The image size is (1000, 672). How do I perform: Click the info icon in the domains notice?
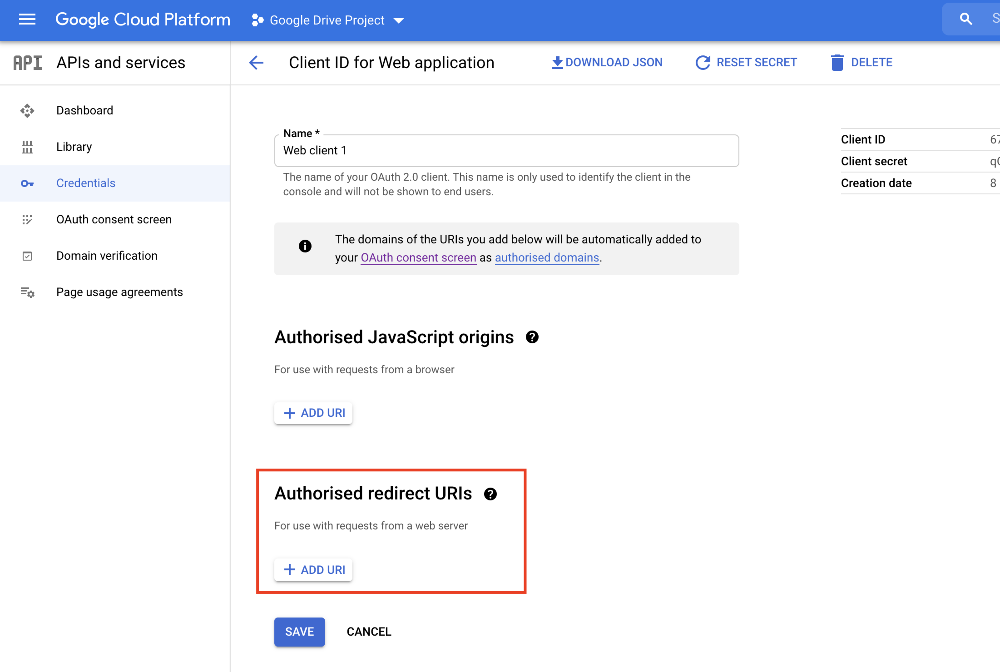[x=305, y=246]
